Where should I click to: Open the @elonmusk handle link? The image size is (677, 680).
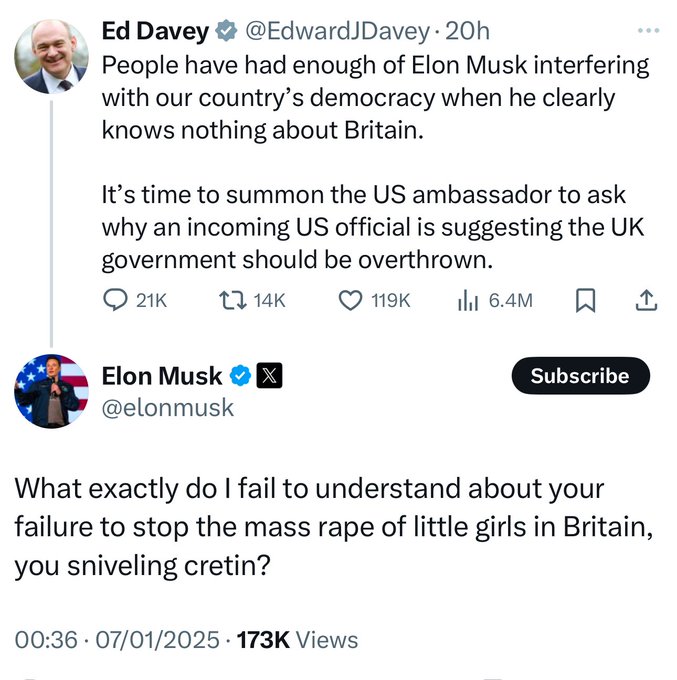click(x=168, y=407)
